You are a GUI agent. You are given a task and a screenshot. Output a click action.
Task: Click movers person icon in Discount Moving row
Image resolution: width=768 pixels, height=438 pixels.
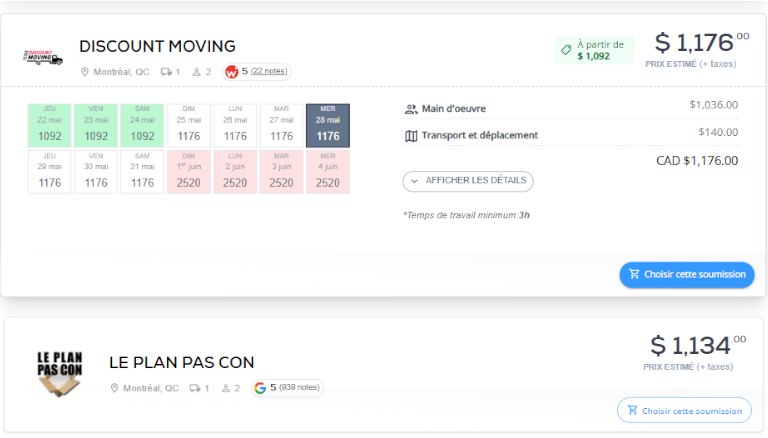(x=196, y=72)
